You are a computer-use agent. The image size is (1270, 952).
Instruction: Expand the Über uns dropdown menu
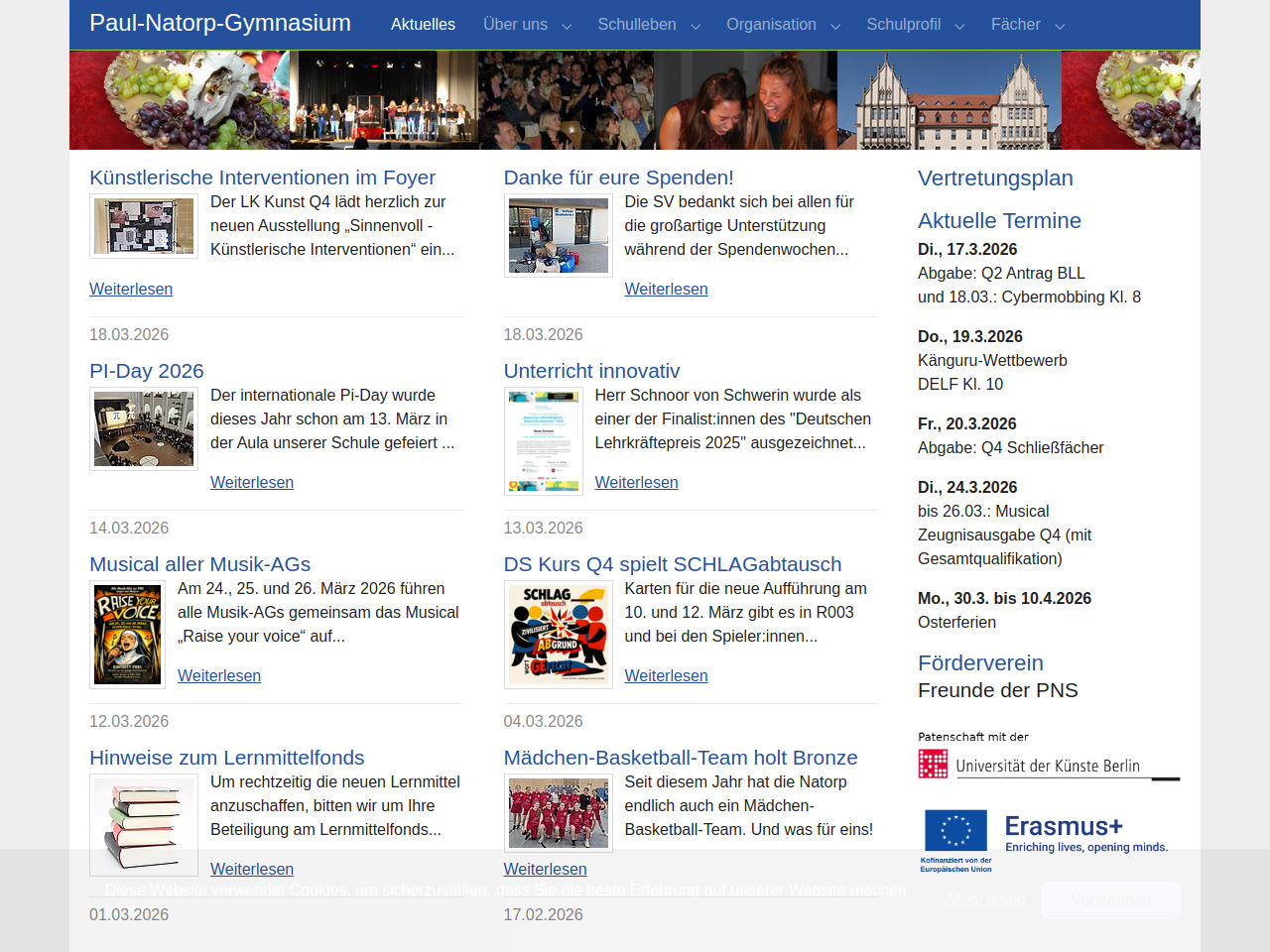coord(527,25)
